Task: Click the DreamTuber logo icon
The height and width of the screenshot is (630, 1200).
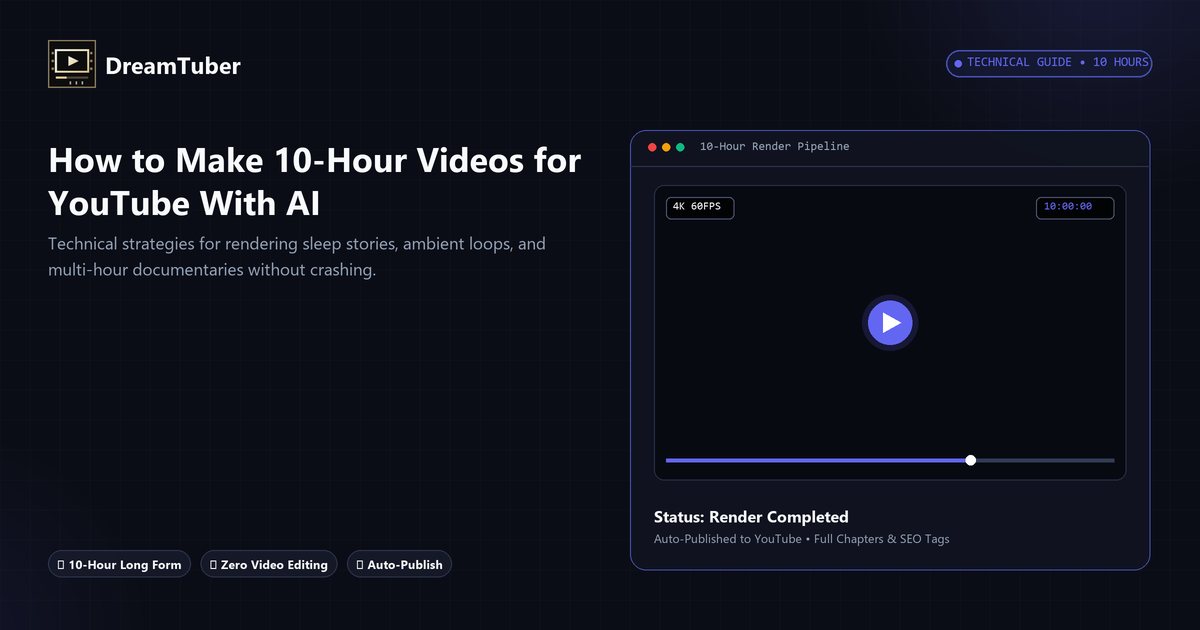Action: coord(72,65)
